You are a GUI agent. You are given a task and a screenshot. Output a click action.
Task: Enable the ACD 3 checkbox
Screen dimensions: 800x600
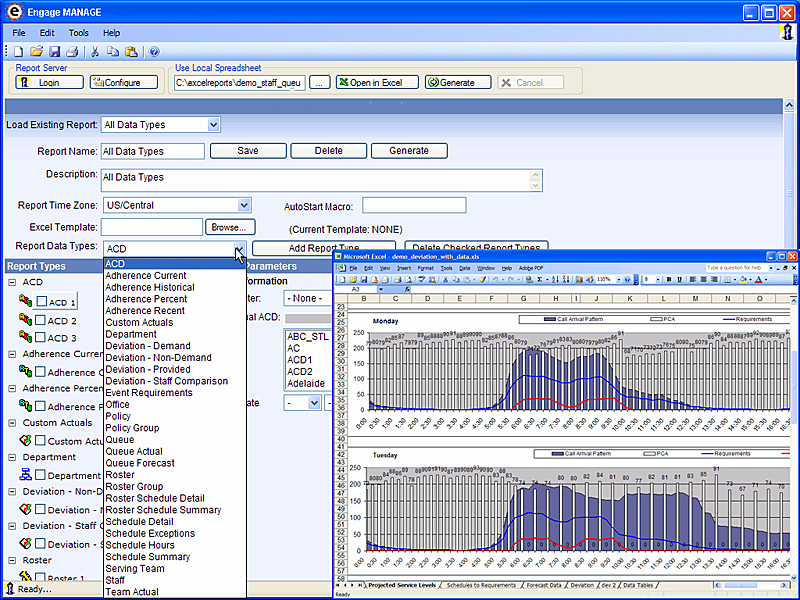[x=42, y=338]
